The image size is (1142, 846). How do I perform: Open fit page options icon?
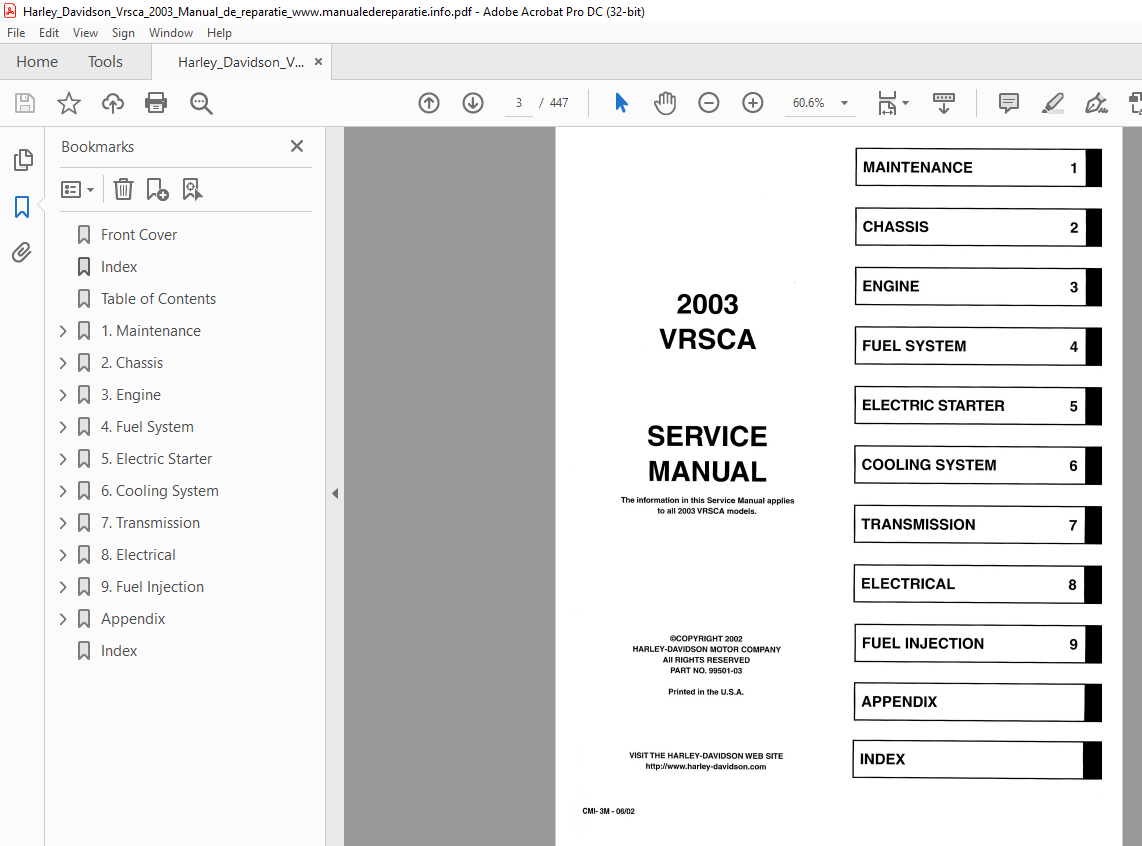[x=893, y=103]
